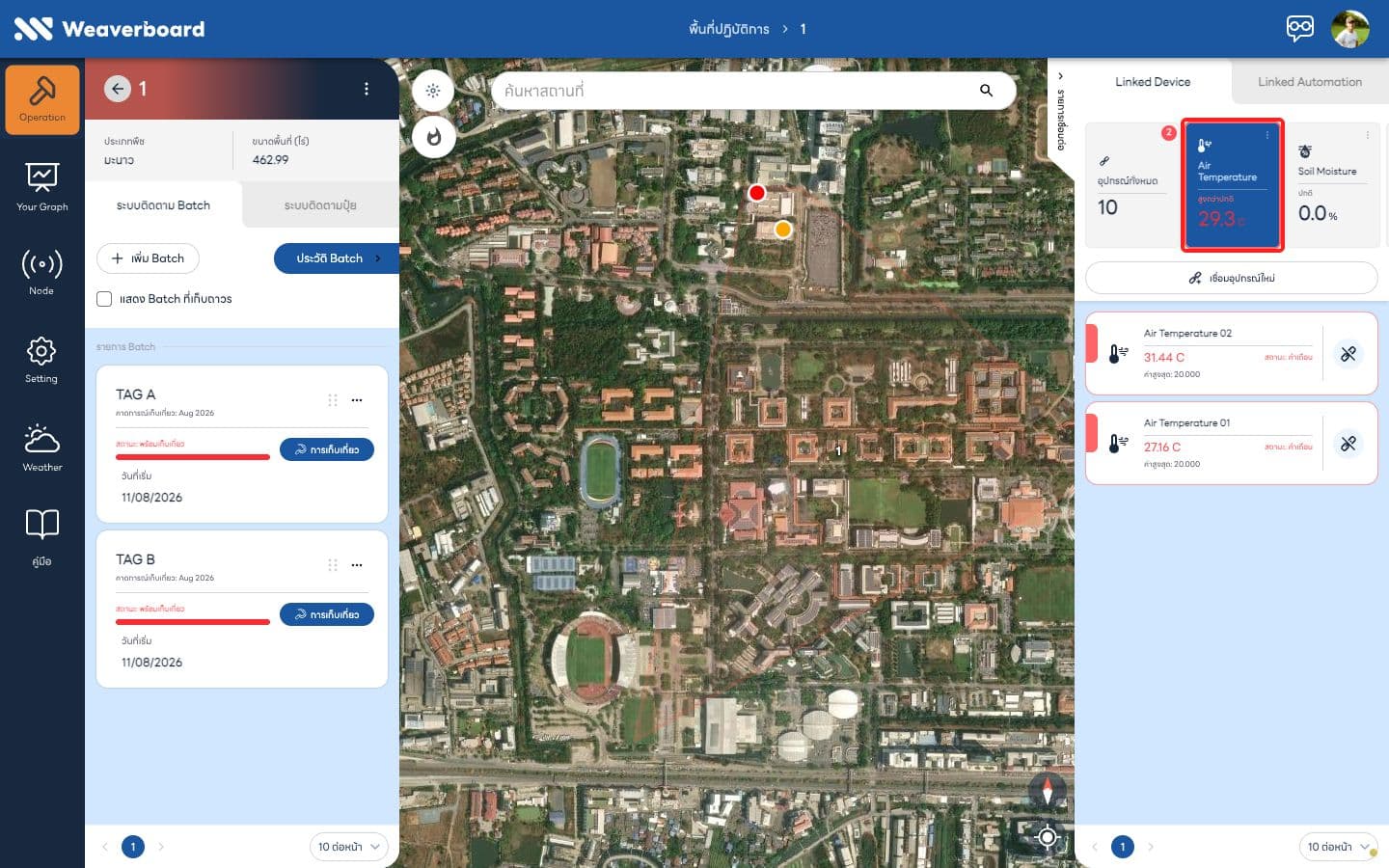Open TAG B three-dot options
Screen dimensions: 1389x868
click(357, 565)
